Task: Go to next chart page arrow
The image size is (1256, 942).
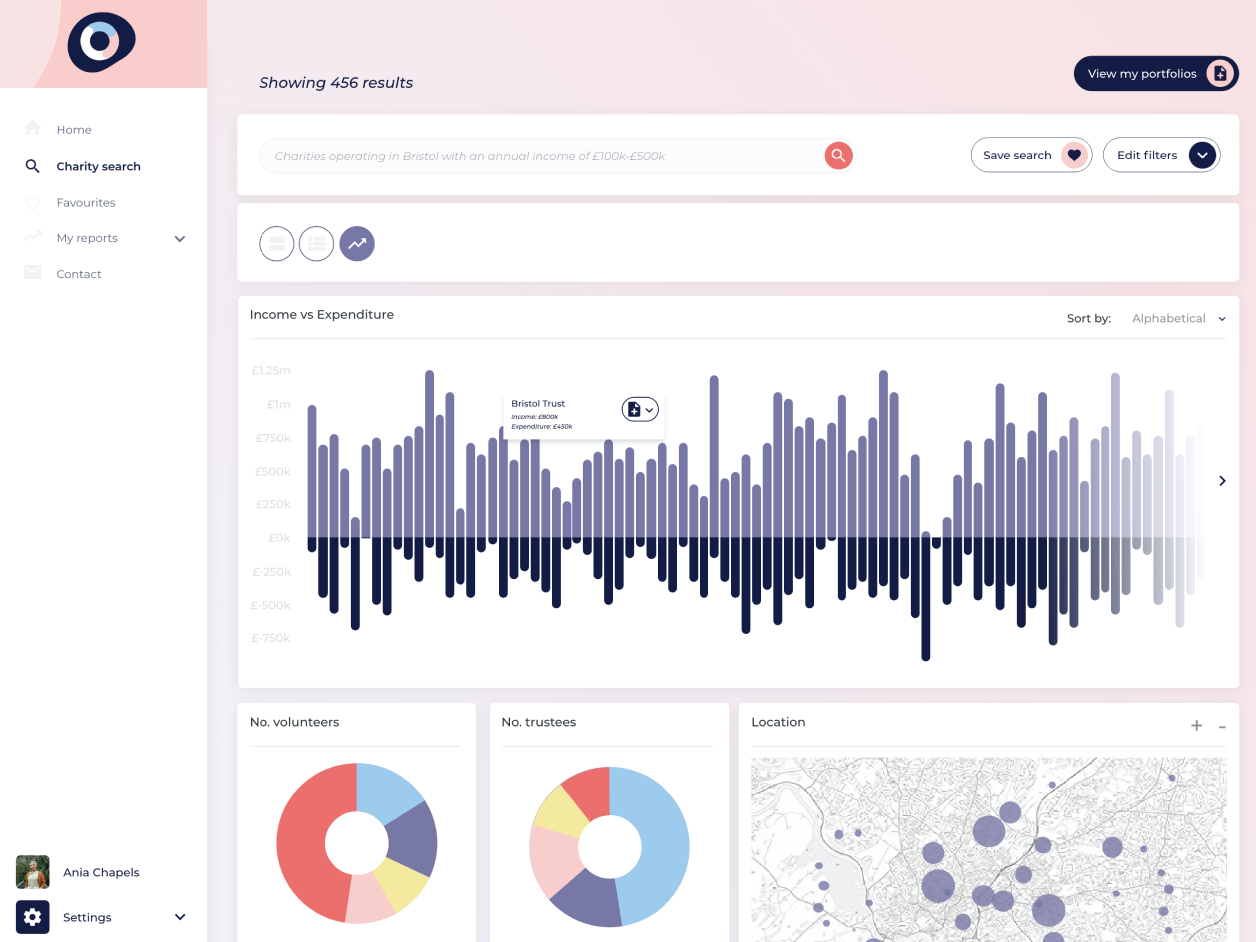Action: point(1222,481)
